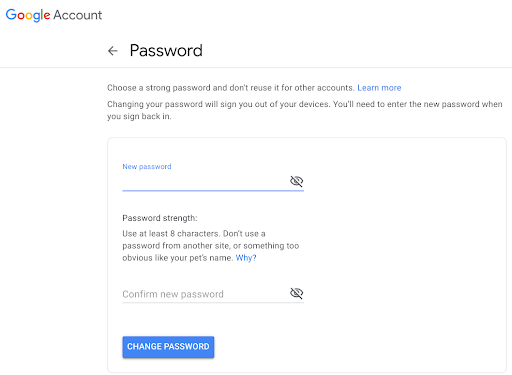This screenshot has width=512, height=375.
Task: Click the pet's name hint text line
Action: click(x=178, y=258)
